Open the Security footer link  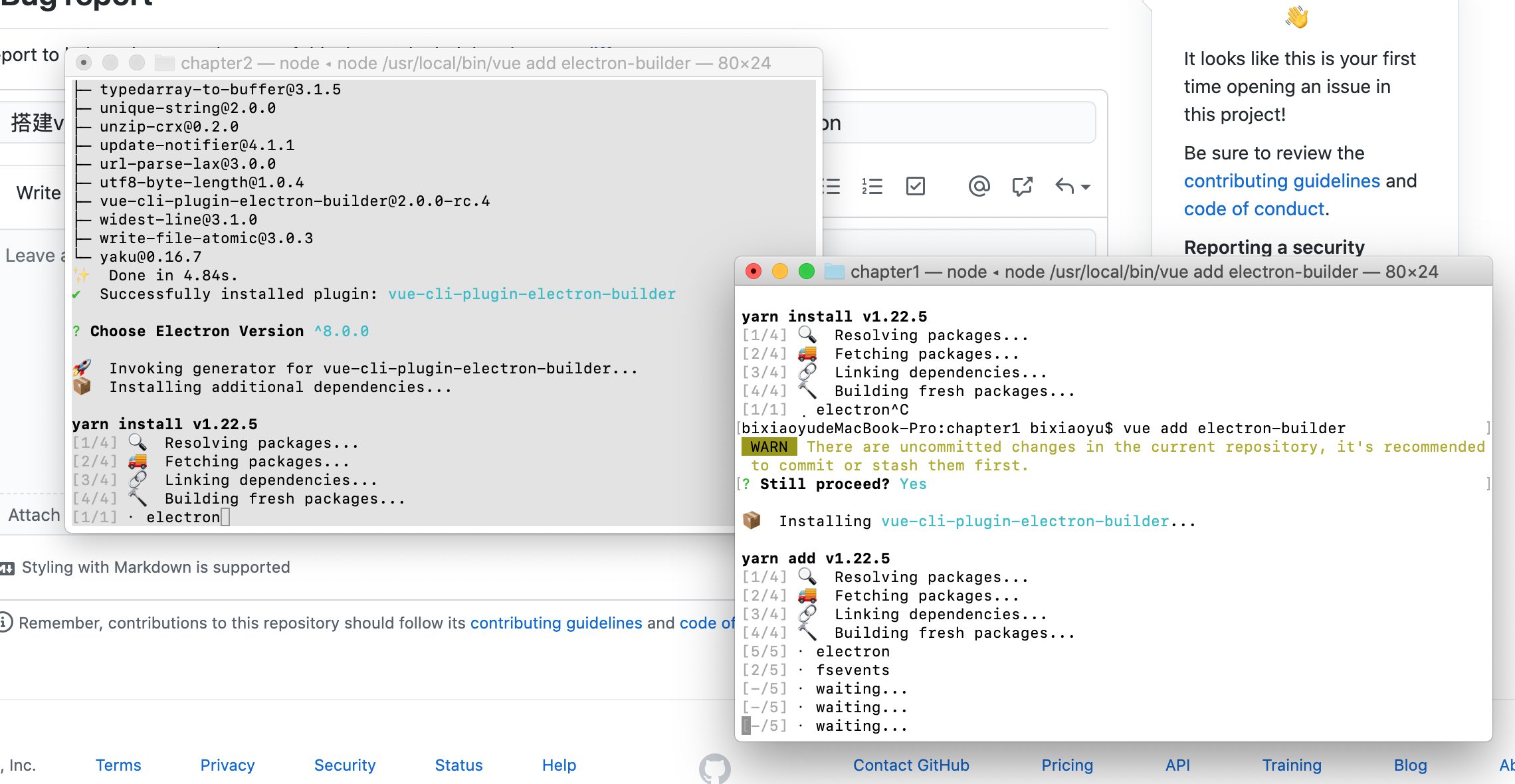[345, 765]
